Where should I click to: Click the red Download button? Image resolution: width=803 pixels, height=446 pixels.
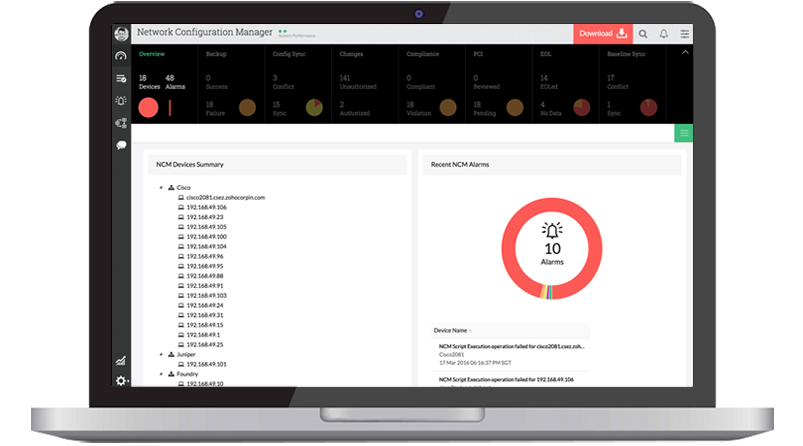click(603, 34)
